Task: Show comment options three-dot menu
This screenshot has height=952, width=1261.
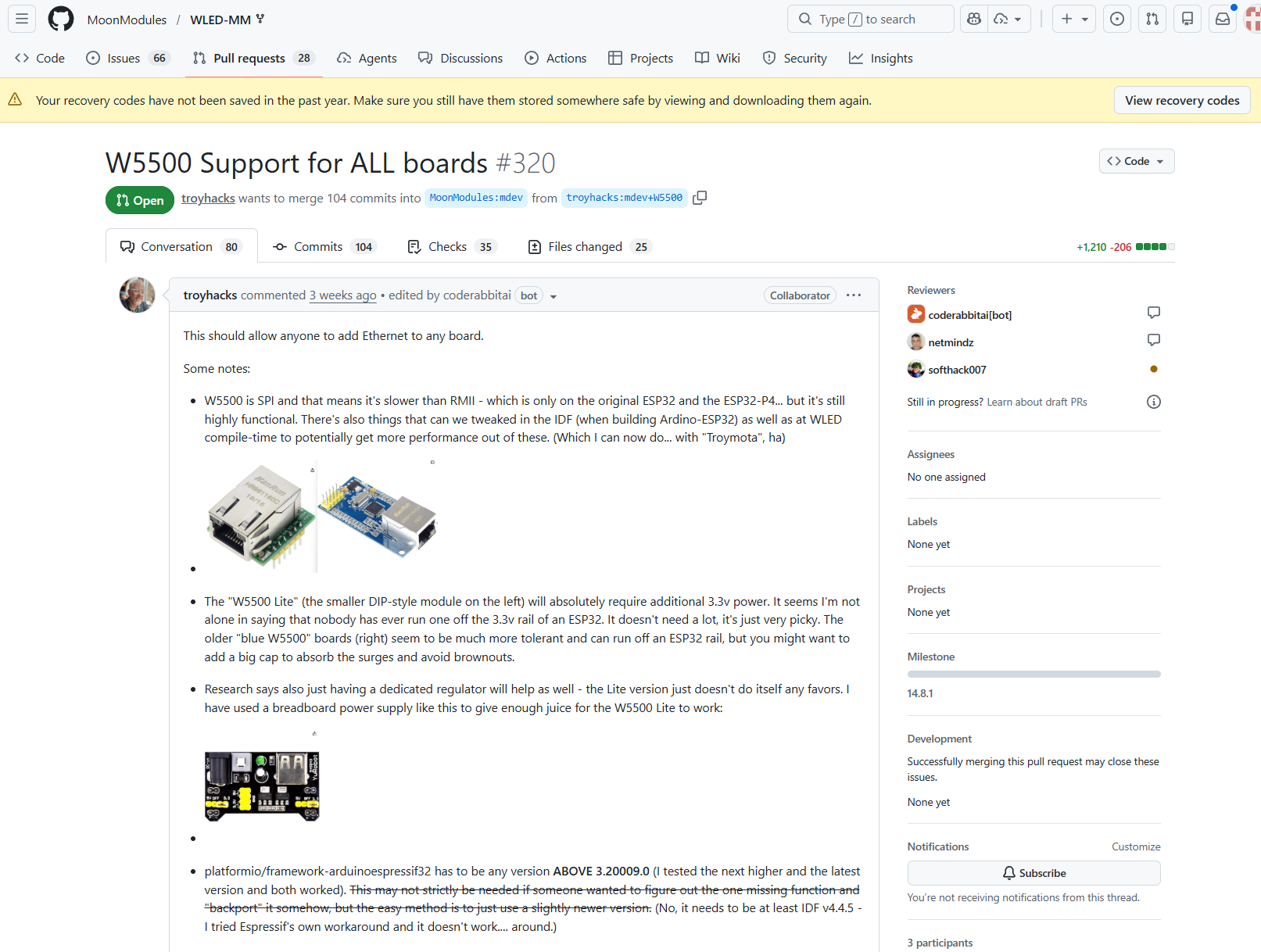Action: tap(854, 295)
